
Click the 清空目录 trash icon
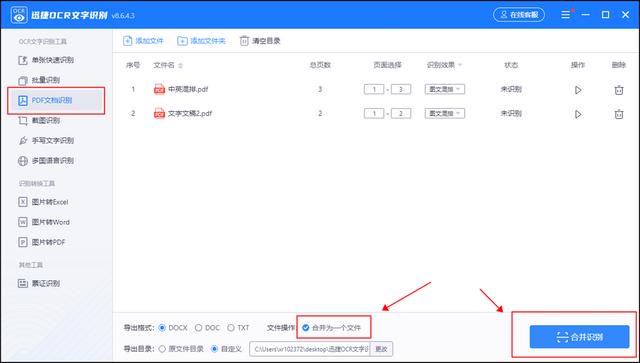(x=244, y=41)
